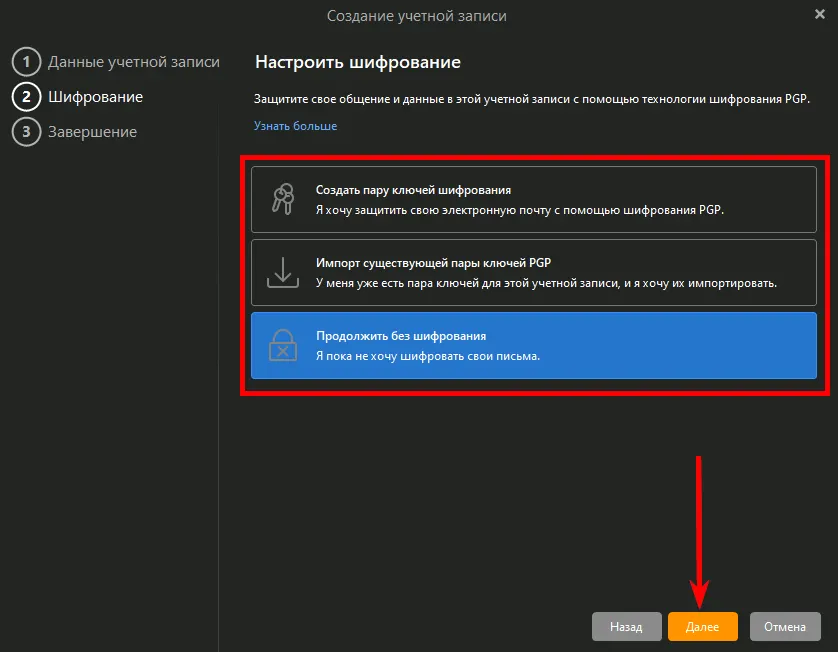
Task: Jump to the 'Завершение' step
Action: [x=93, y=131]
